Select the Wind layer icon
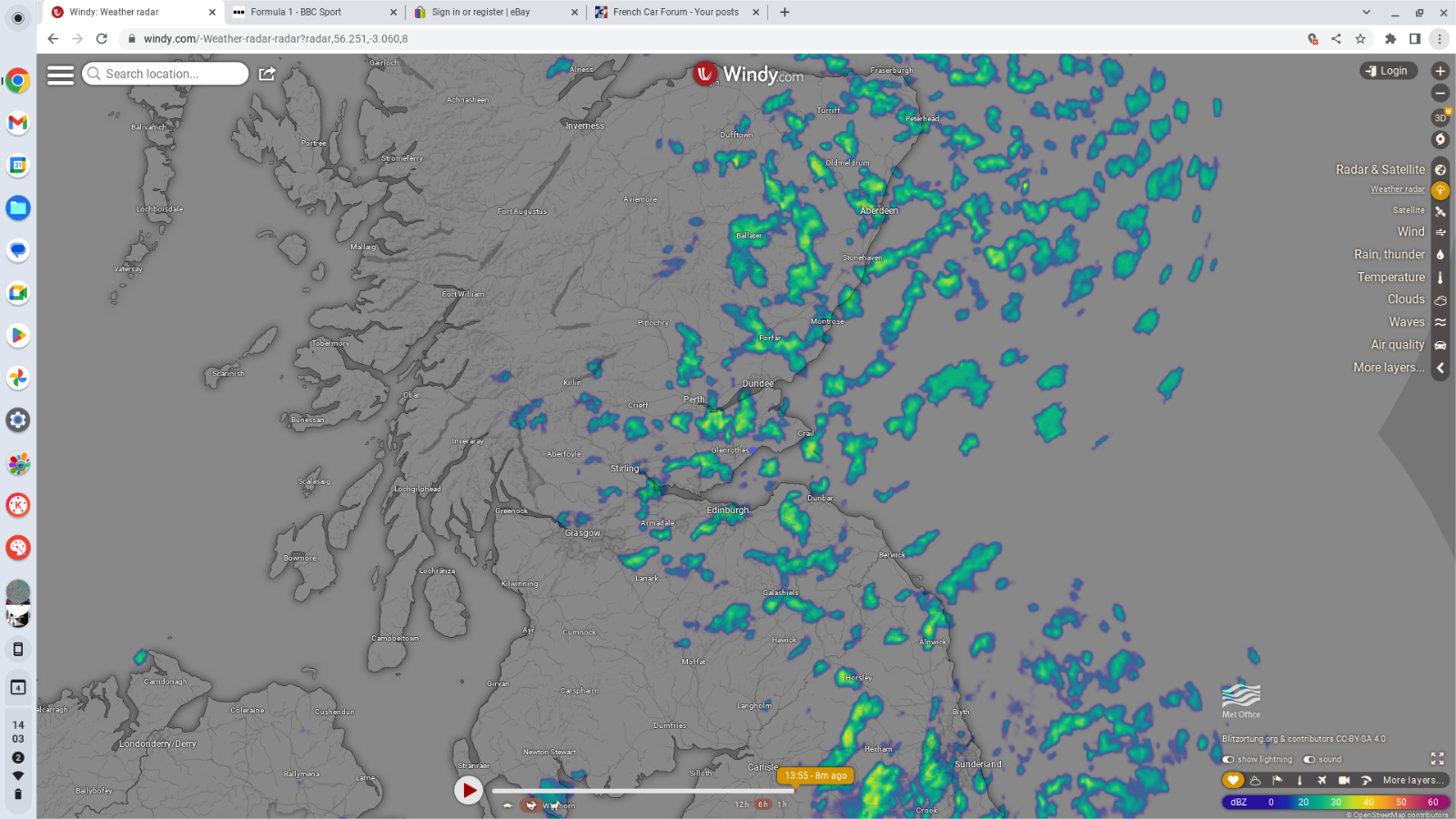This screenshot has height=819, width=1456. 1440,232
